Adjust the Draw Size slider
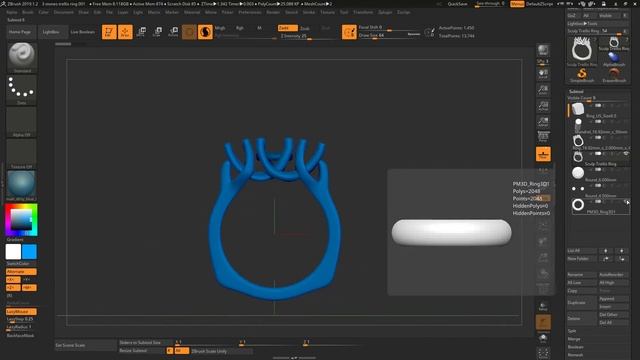640x360 pixels. point(389,36)
